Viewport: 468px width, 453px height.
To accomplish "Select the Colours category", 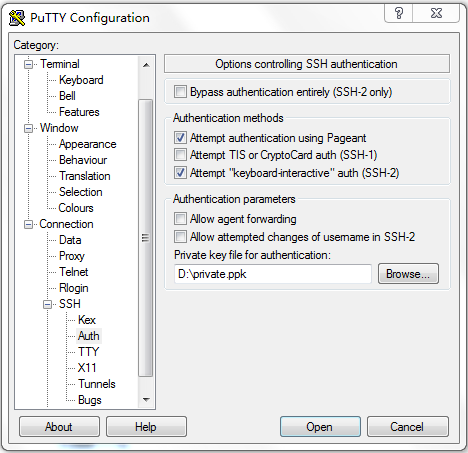I will pyautogui.click(x=76, y=208).
